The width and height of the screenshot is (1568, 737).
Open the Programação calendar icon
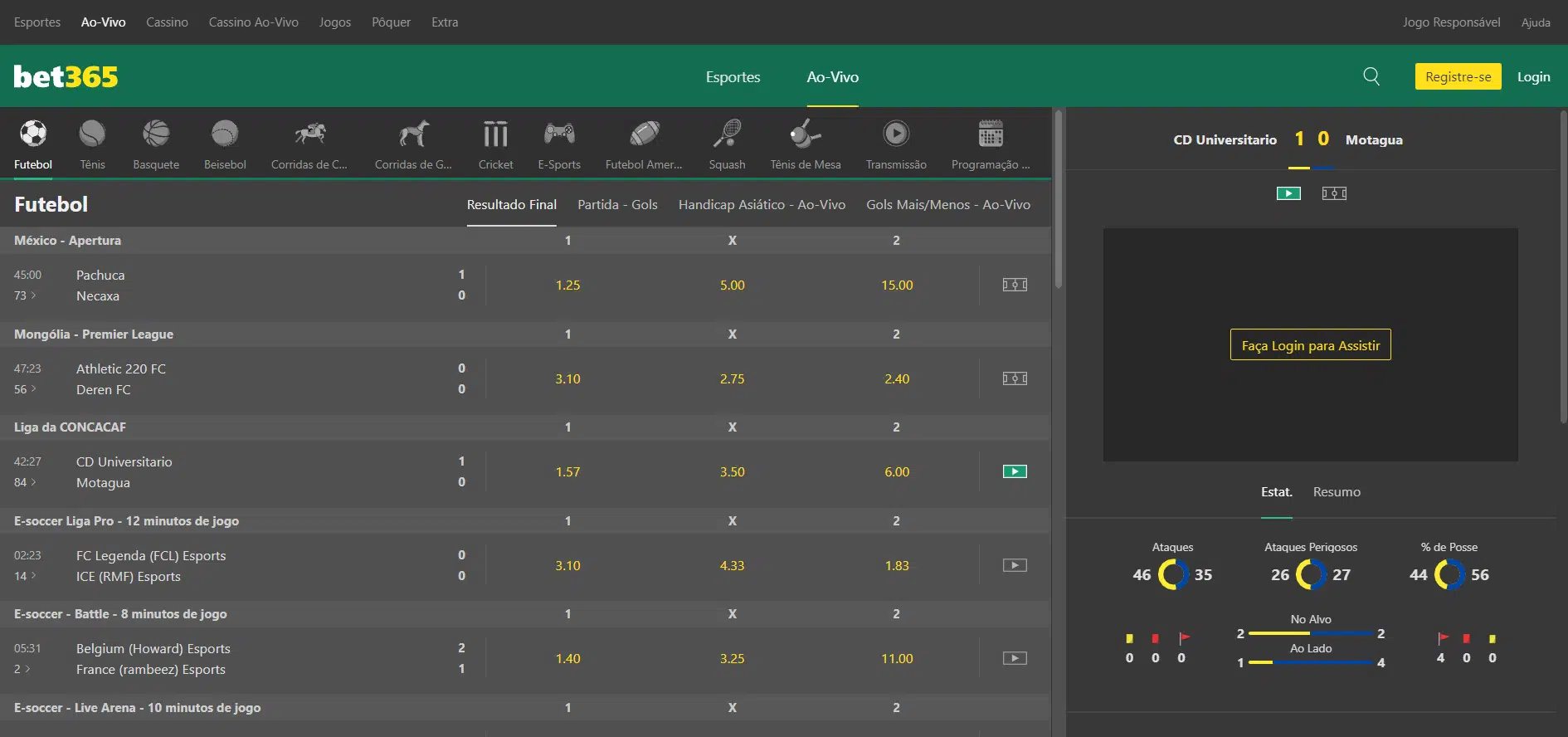pyautogui.click(x=991, y=134)
